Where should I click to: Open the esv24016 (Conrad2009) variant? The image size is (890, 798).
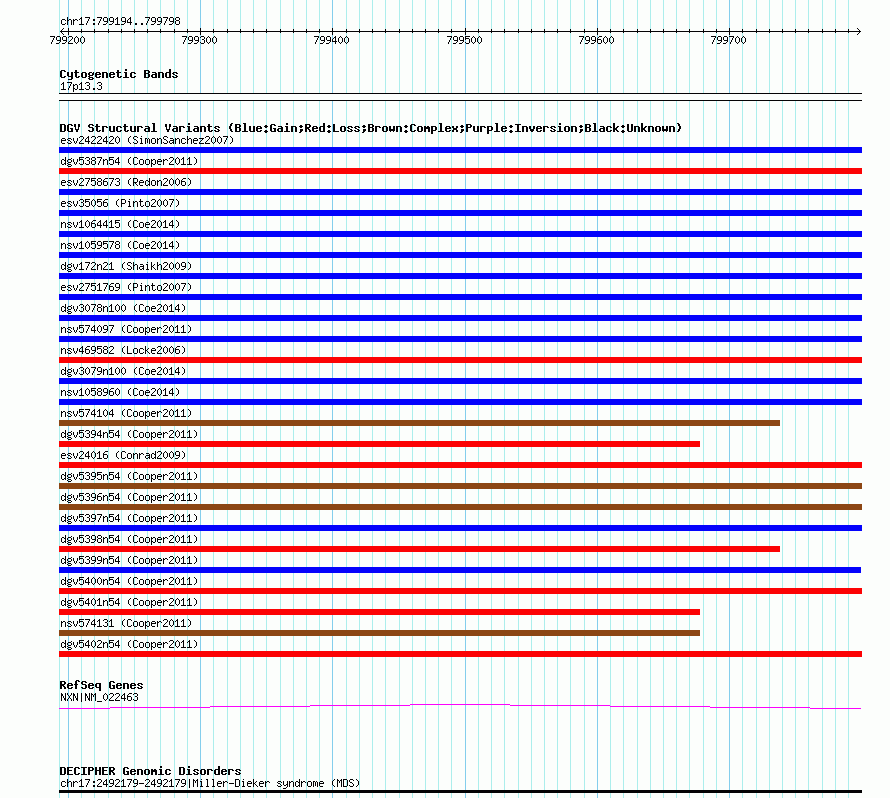pos(123,455)
